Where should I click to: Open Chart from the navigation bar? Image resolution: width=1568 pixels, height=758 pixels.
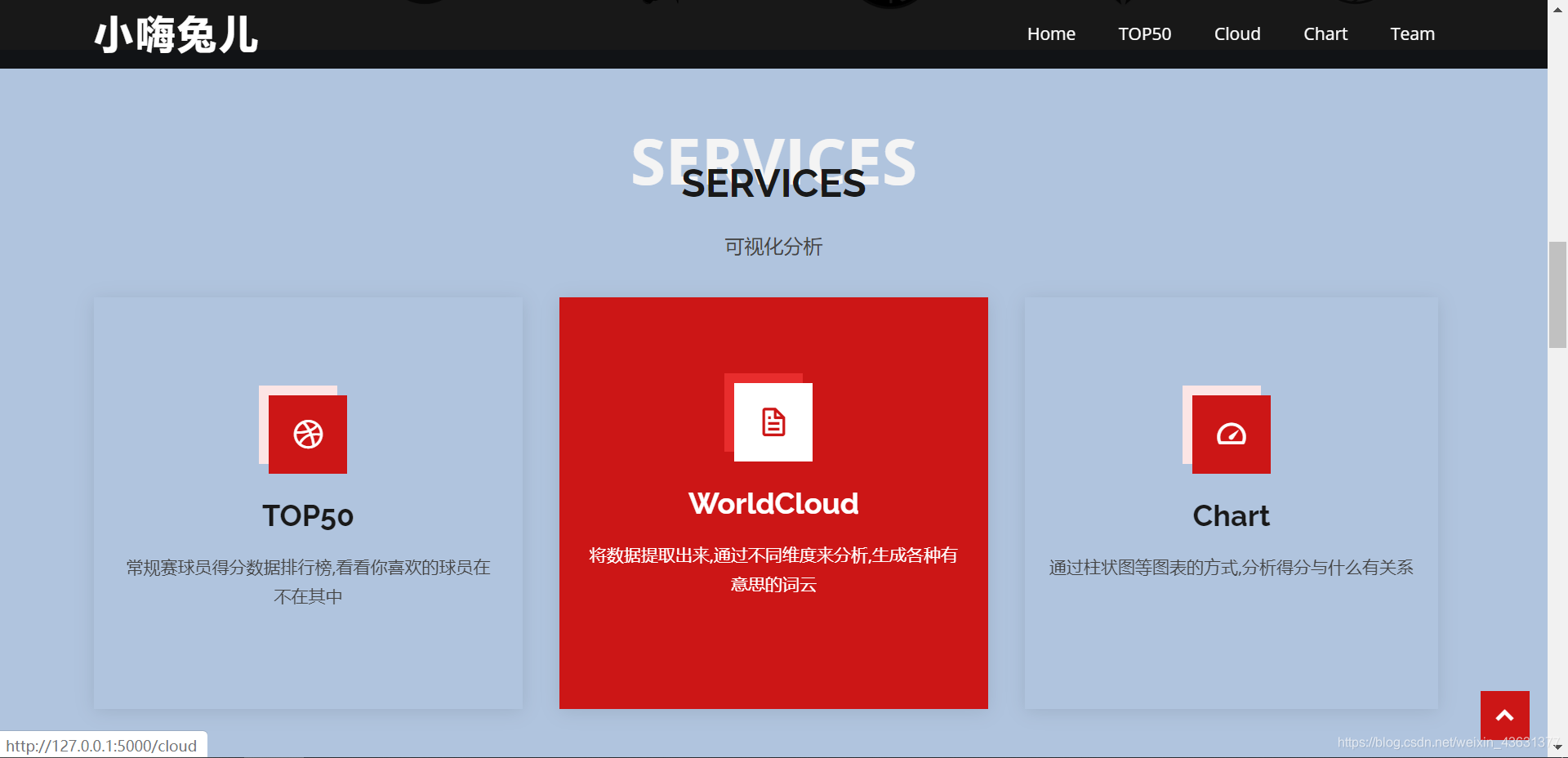[1325, 33]
